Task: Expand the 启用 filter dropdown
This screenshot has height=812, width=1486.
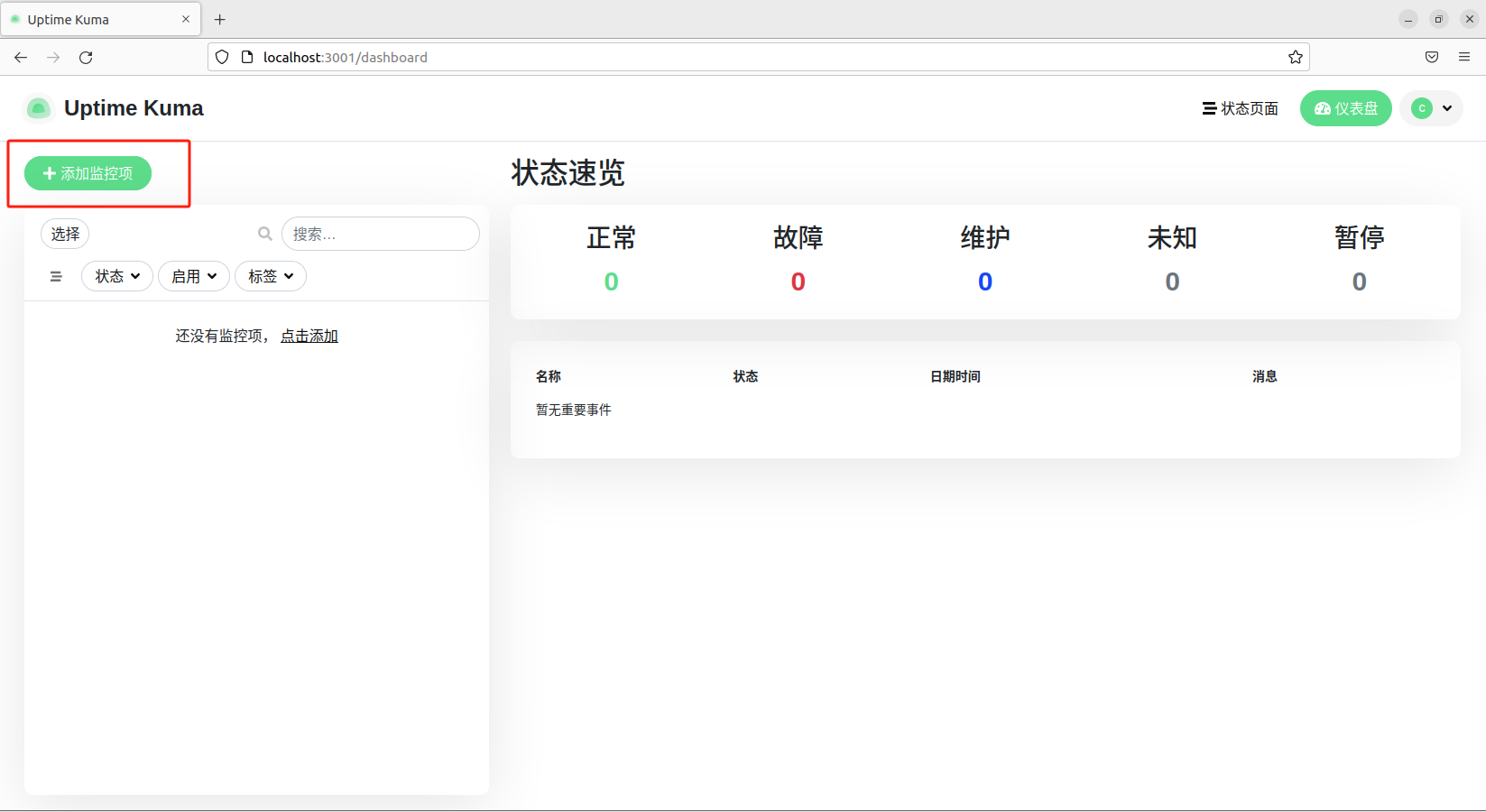Action: [194, 276]
